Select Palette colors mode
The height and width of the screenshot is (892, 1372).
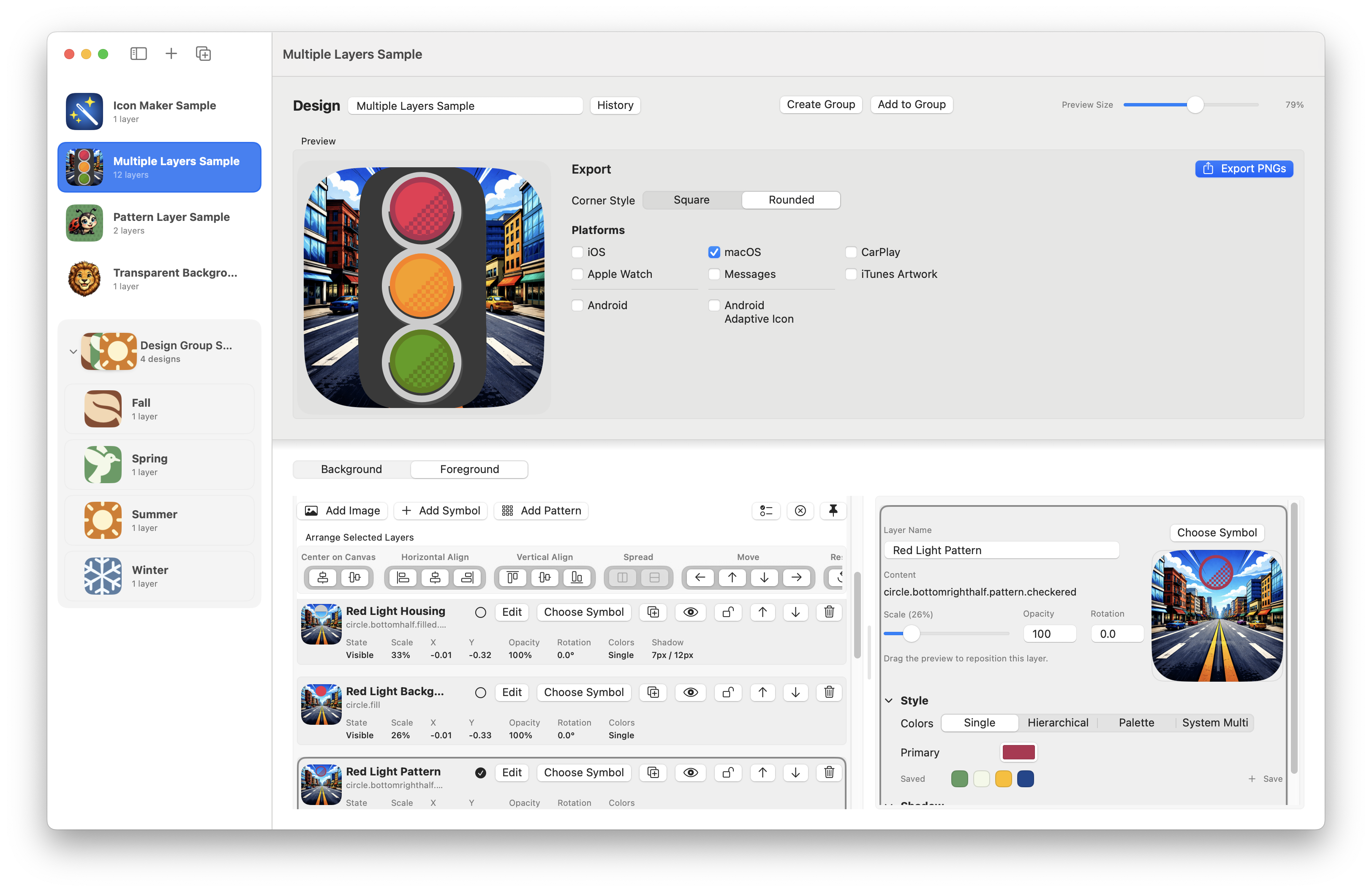tap(1136, 723)
